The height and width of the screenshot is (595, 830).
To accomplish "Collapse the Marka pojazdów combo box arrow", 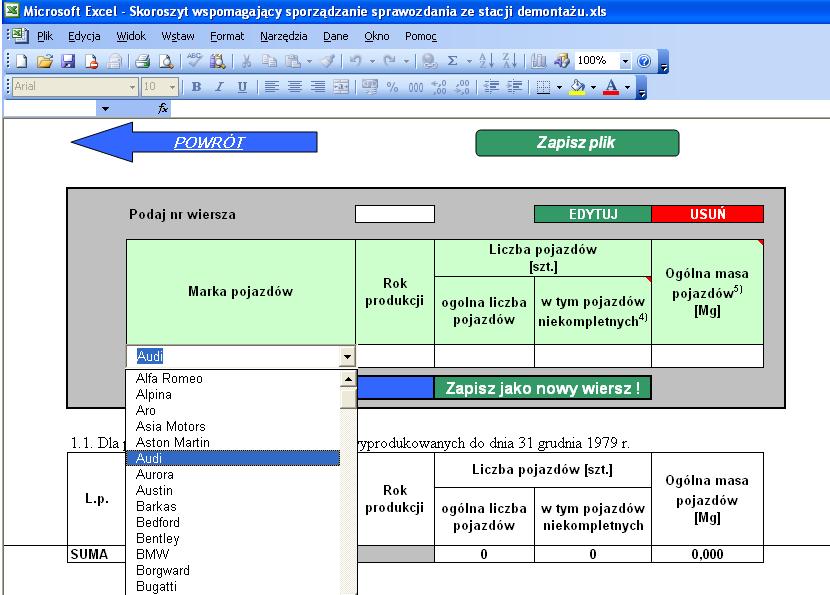I will coord(347,357).
